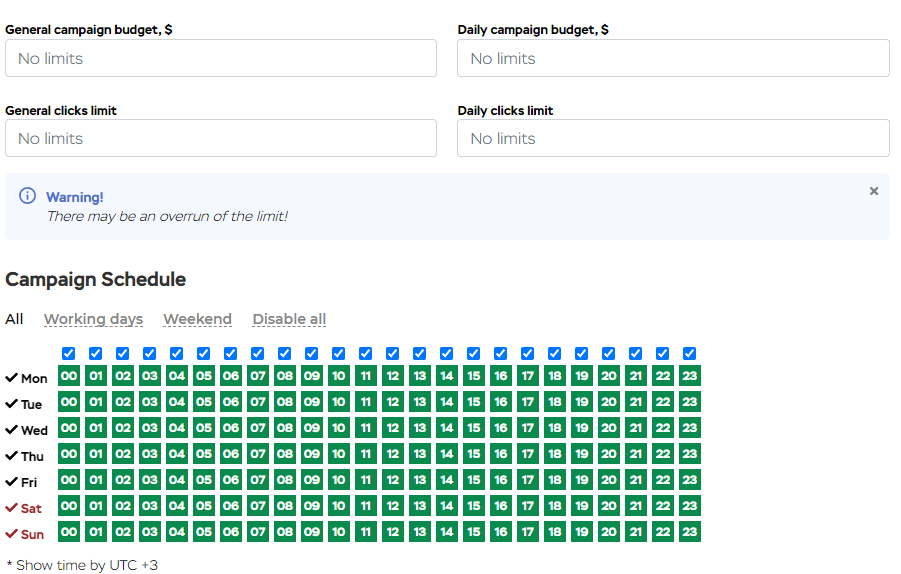Image resolution: width=901 pixels, height=574 pixels.
Task: Uncheck the hour 00 column checkbox
Action: pyautogui.click(x=69, y=353)
